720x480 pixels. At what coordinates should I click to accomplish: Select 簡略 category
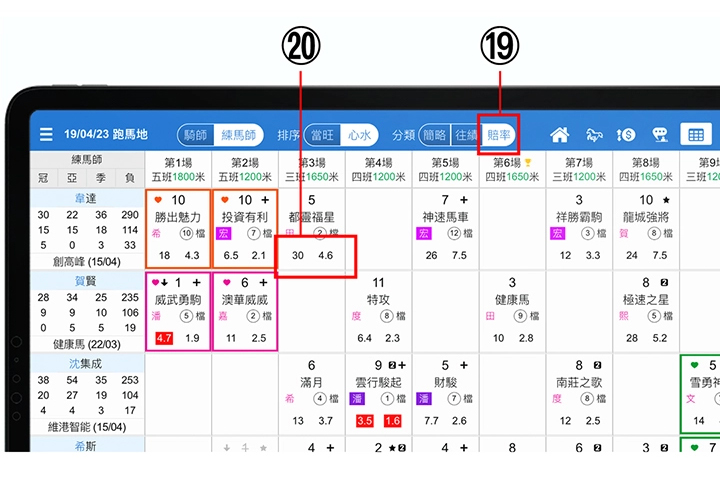(434, 135)
